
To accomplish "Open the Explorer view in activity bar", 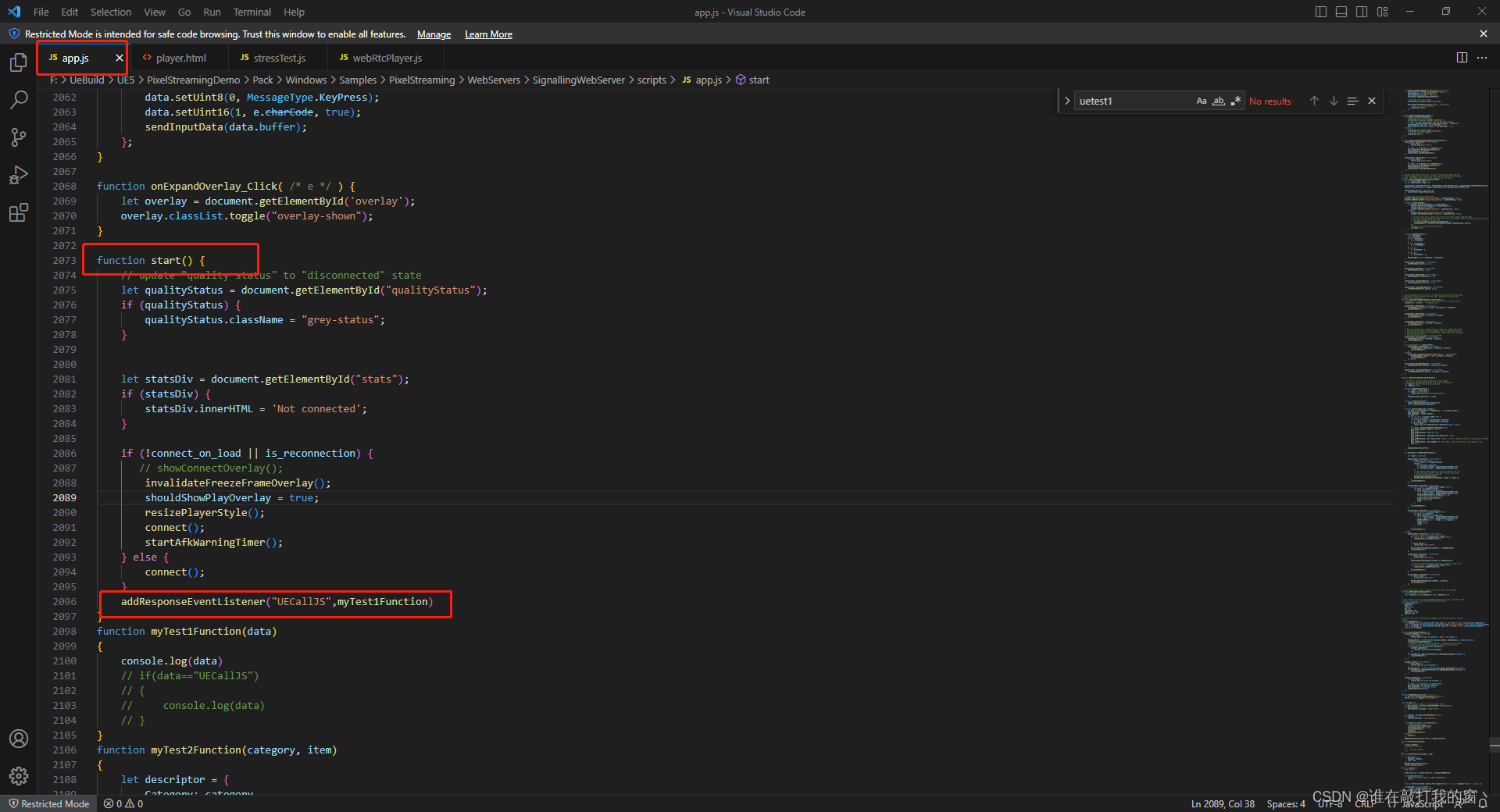I will [x=19, y=62].
